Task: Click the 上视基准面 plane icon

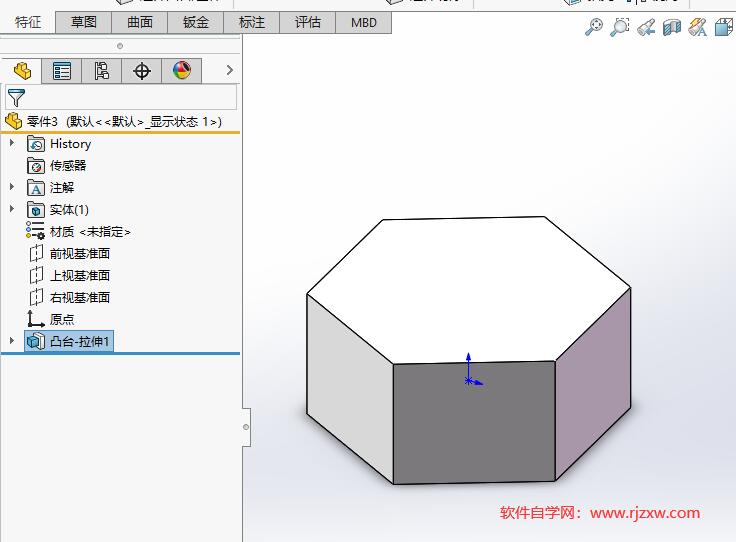Action: click(x=36, y=275)
